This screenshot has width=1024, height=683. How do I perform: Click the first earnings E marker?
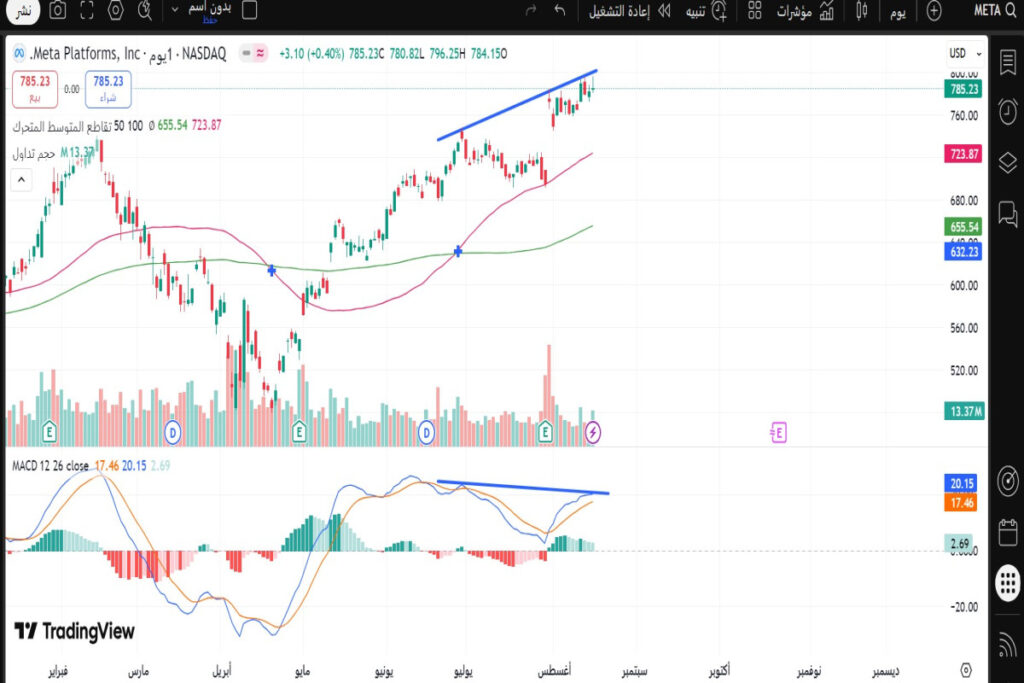(x=49, y=432)
